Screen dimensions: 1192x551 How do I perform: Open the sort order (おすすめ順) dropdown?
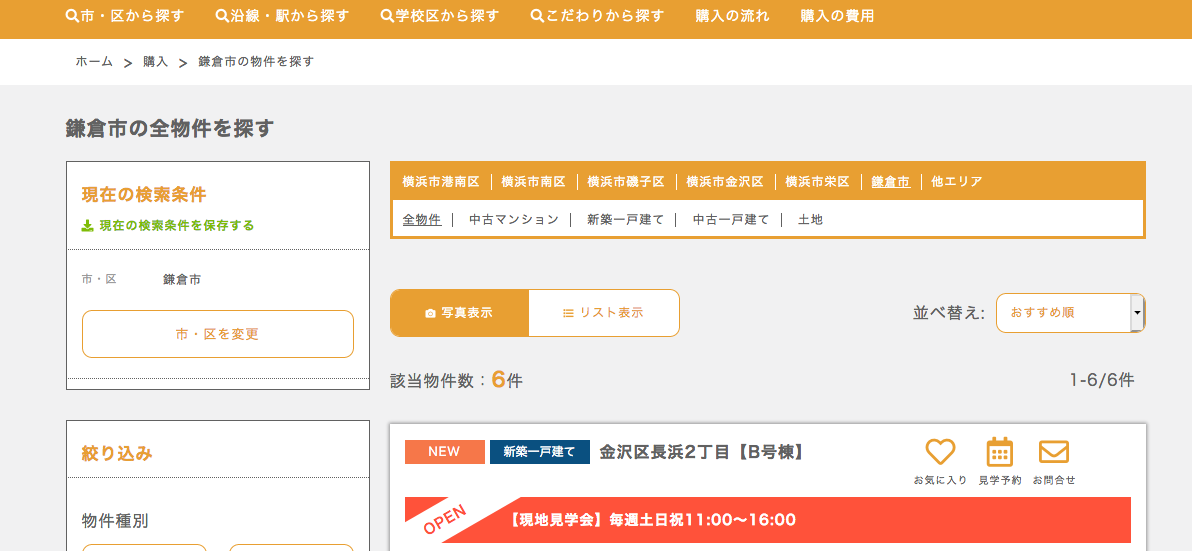click(1070, 313)
